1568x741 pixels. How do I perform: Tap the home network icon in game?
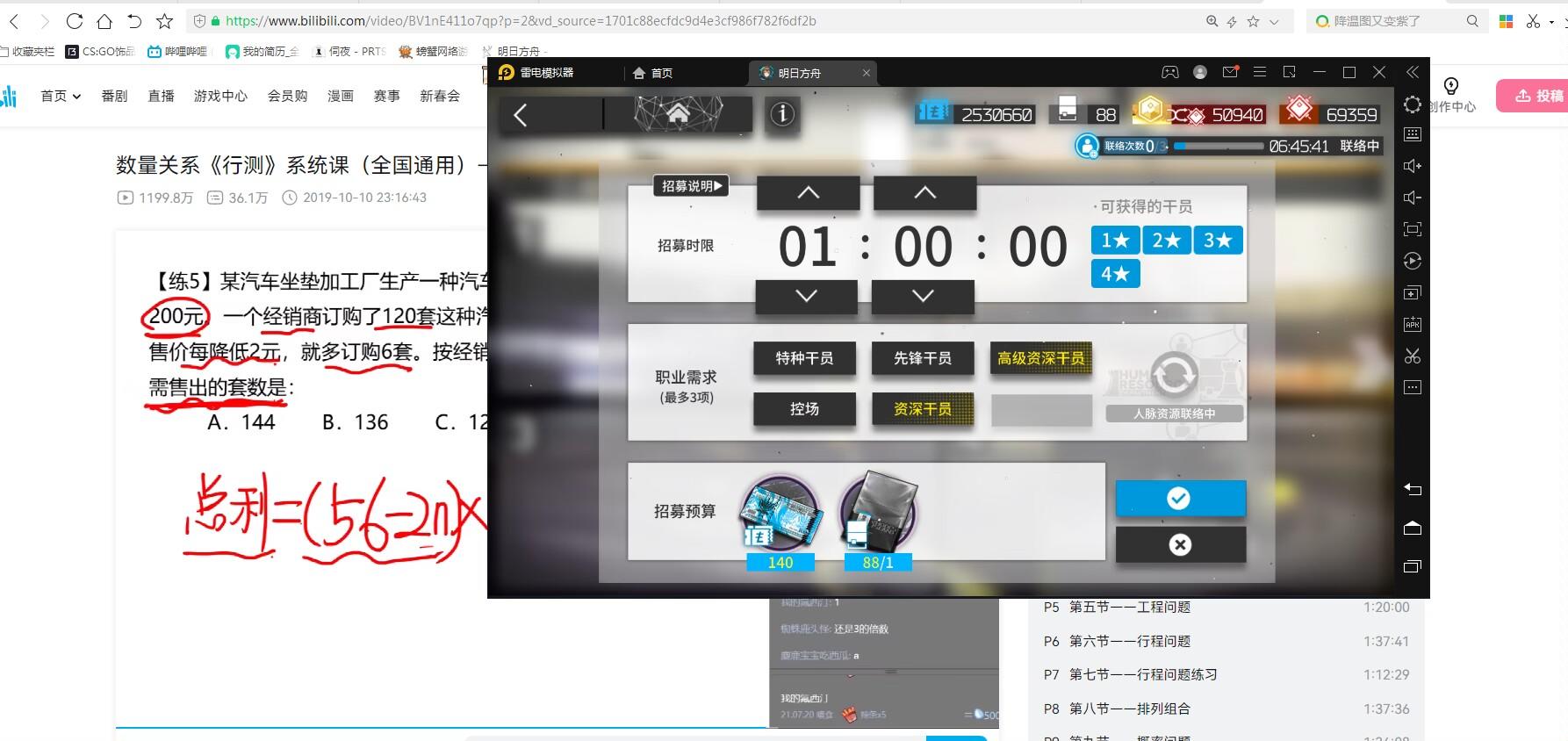point(678,114)
